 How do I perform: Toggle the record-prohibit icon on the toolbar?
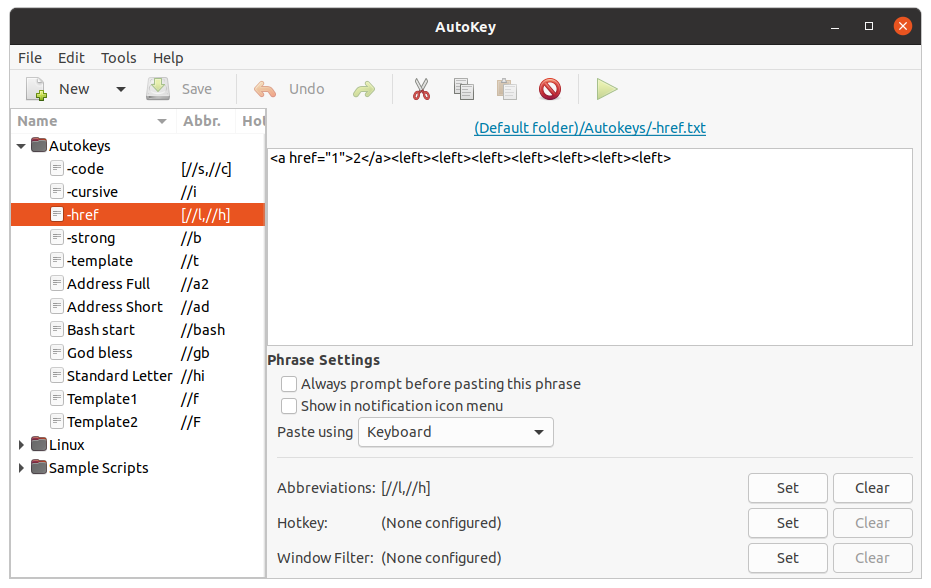550,88
